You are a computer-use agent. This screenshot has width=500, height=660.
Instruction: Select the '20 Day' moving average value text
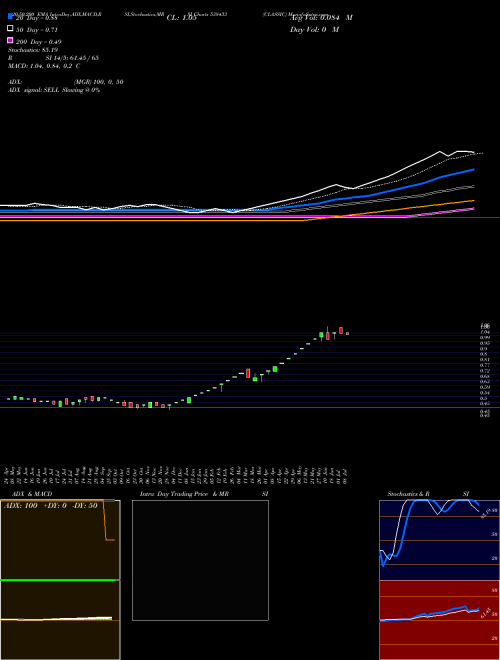(36, 18)
